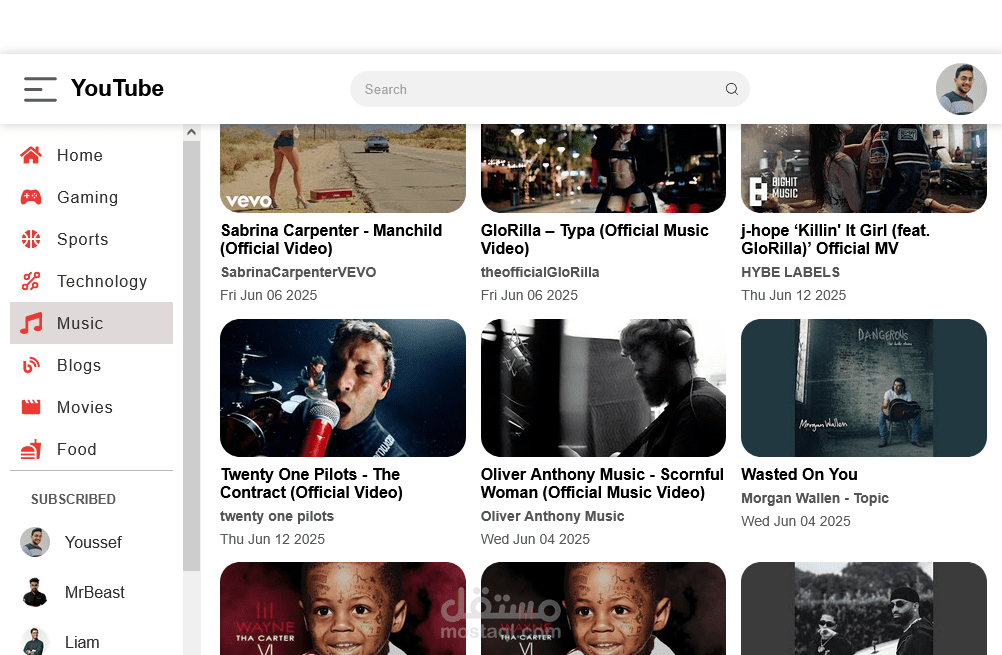The width and height of the screenshot is (1002, 655).
Task: Click channel name SabrinaCarpenterVEVO
Action: point(298,272)
